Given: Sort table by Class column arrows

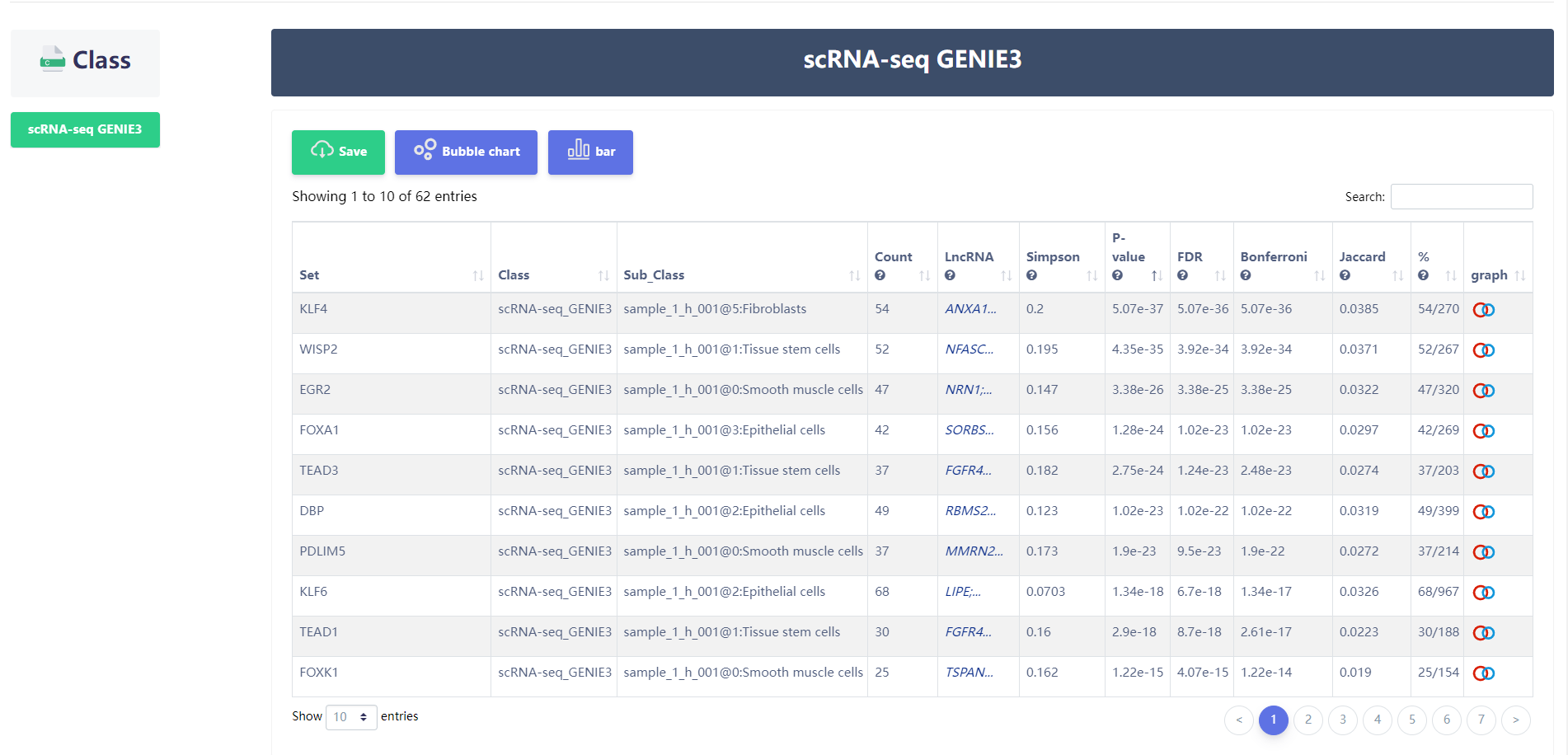Looking at the screenshot, I should 603,275.
